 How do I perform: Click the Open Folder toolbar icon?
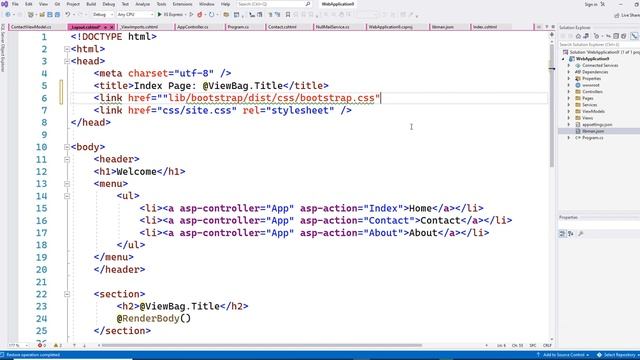42,15
